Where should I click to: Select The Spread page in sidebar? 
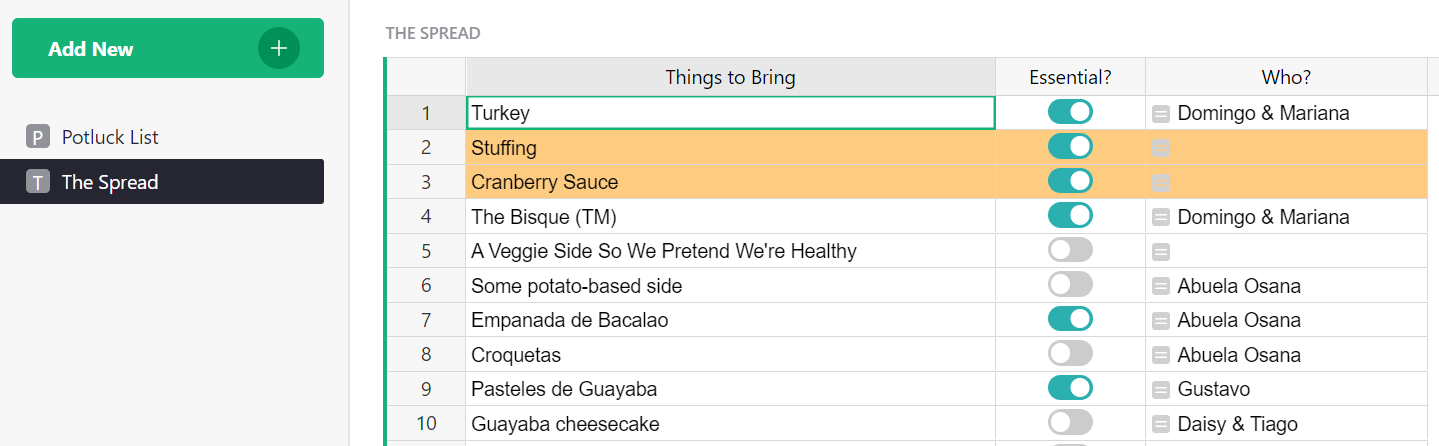110,182
